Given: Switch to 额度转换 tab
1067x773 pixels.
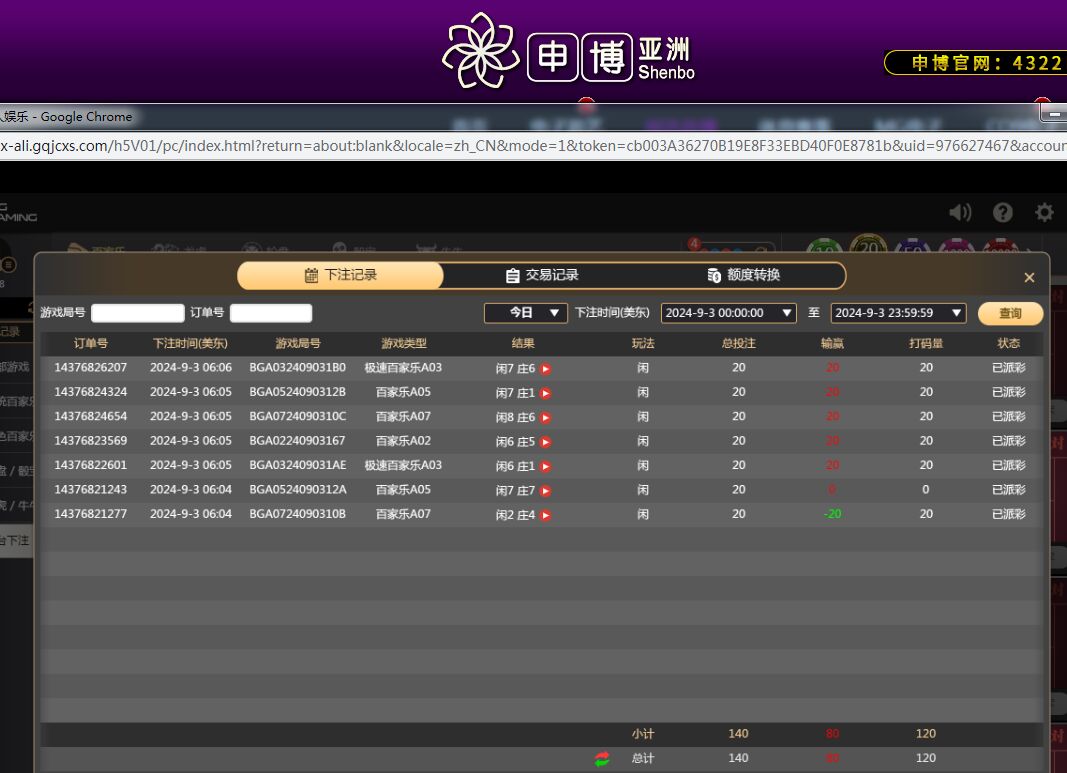Looking at the screenshot, I should [743, 275].
